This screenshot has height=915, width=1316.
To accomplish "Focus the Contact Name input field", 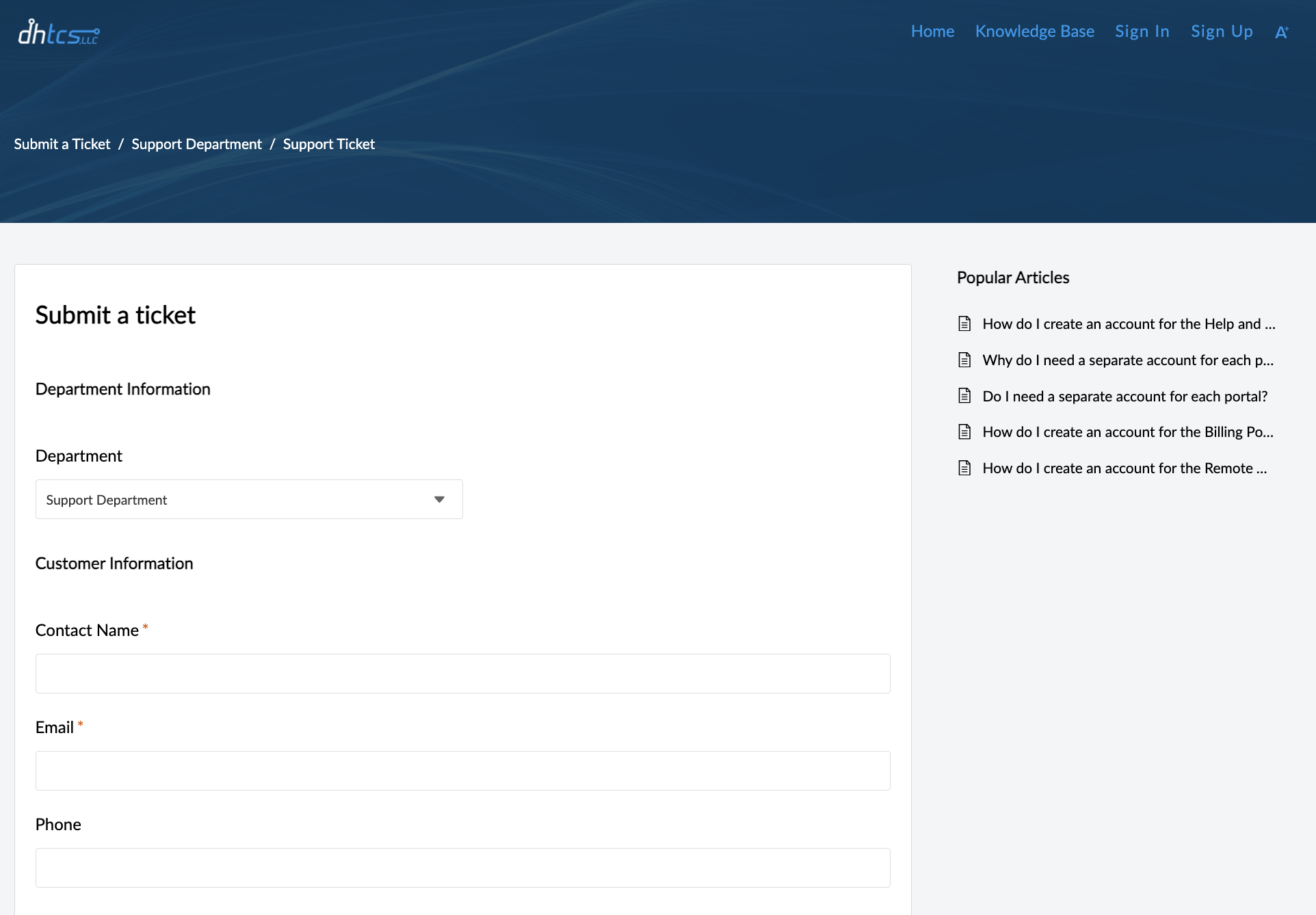I will coord(462,674).
